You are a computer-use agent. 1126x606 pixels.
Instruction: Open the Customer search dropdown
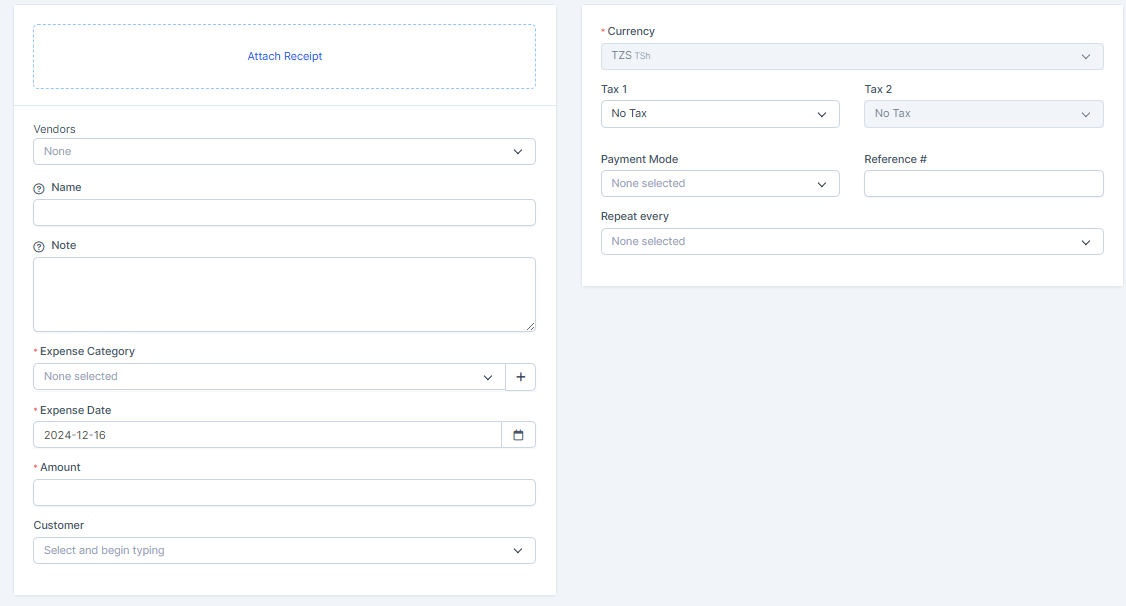click(x=284, y=550)
